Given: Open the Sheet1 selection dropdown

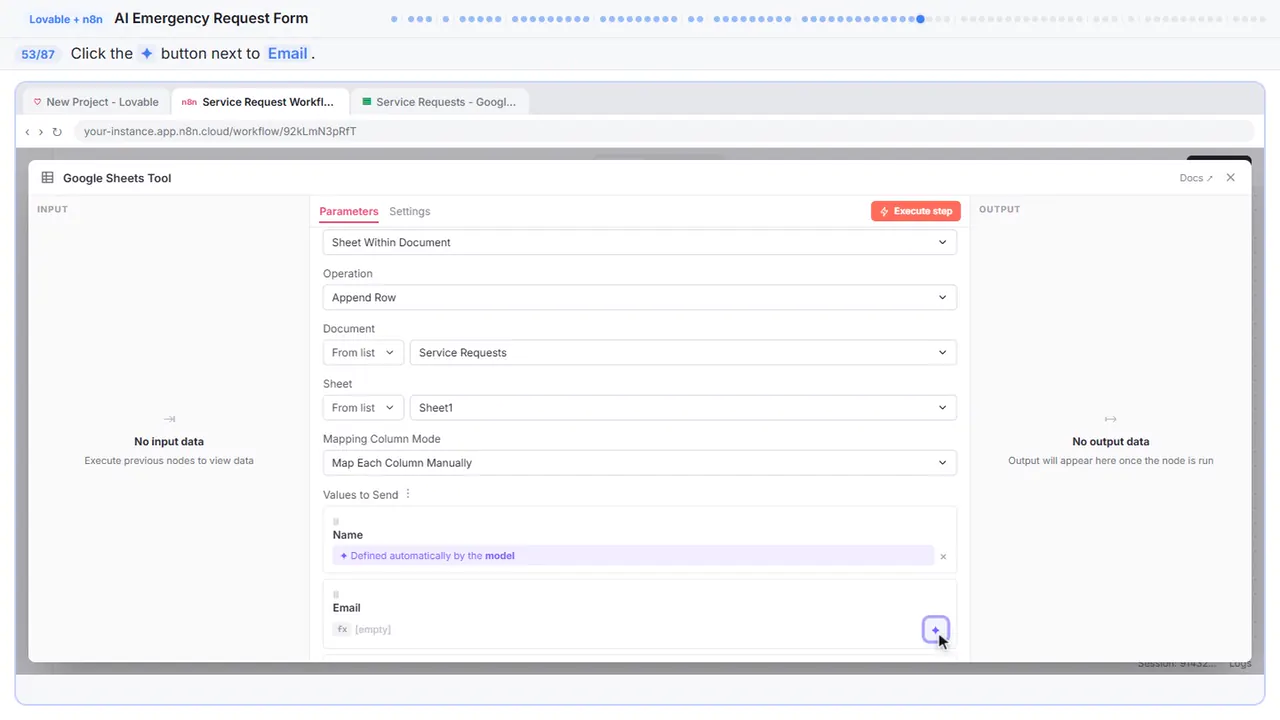Looking at the screenshot, I should tap(683, 407).
